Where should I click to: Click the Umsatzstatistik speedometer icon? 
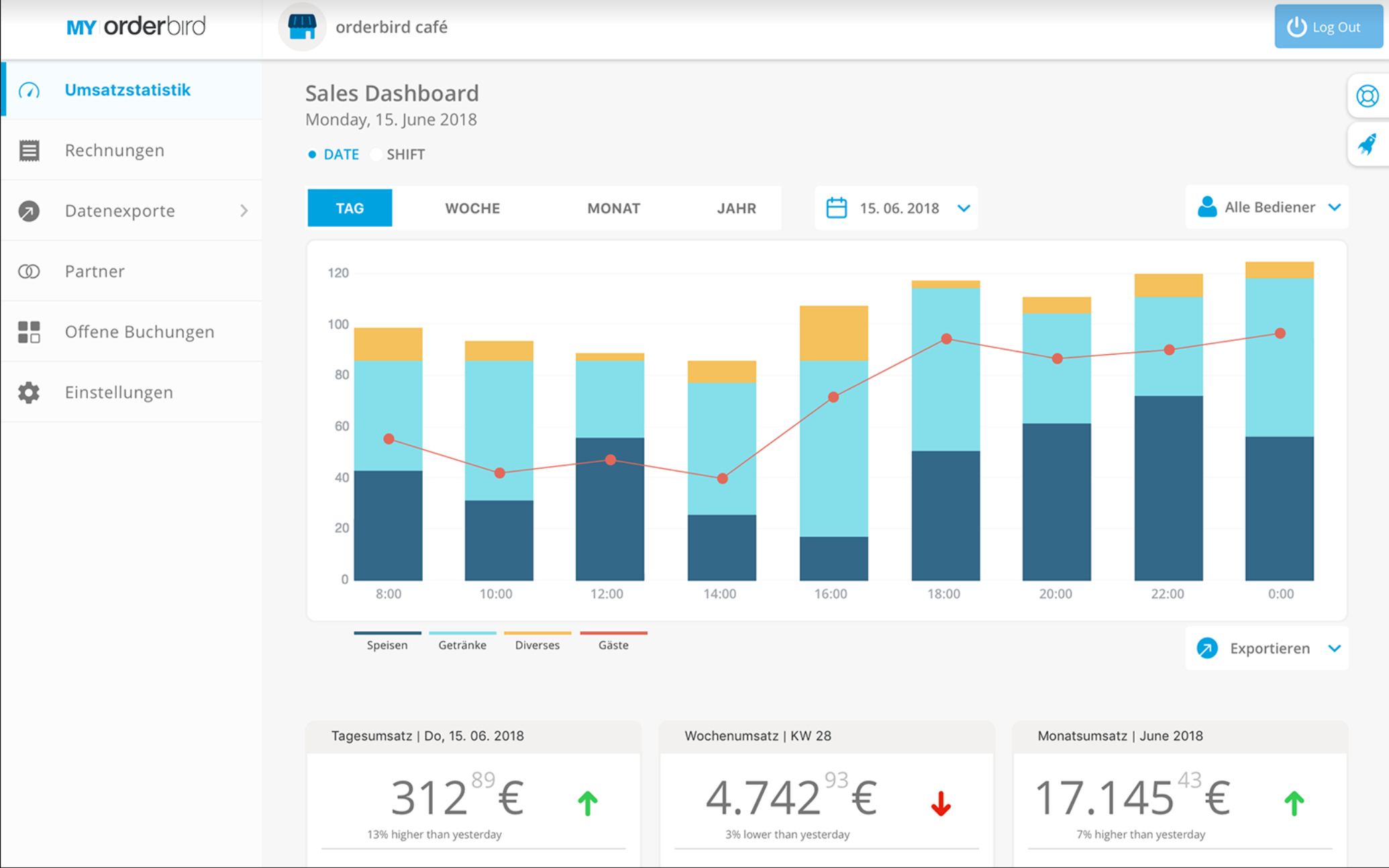[x=29, y=90]
